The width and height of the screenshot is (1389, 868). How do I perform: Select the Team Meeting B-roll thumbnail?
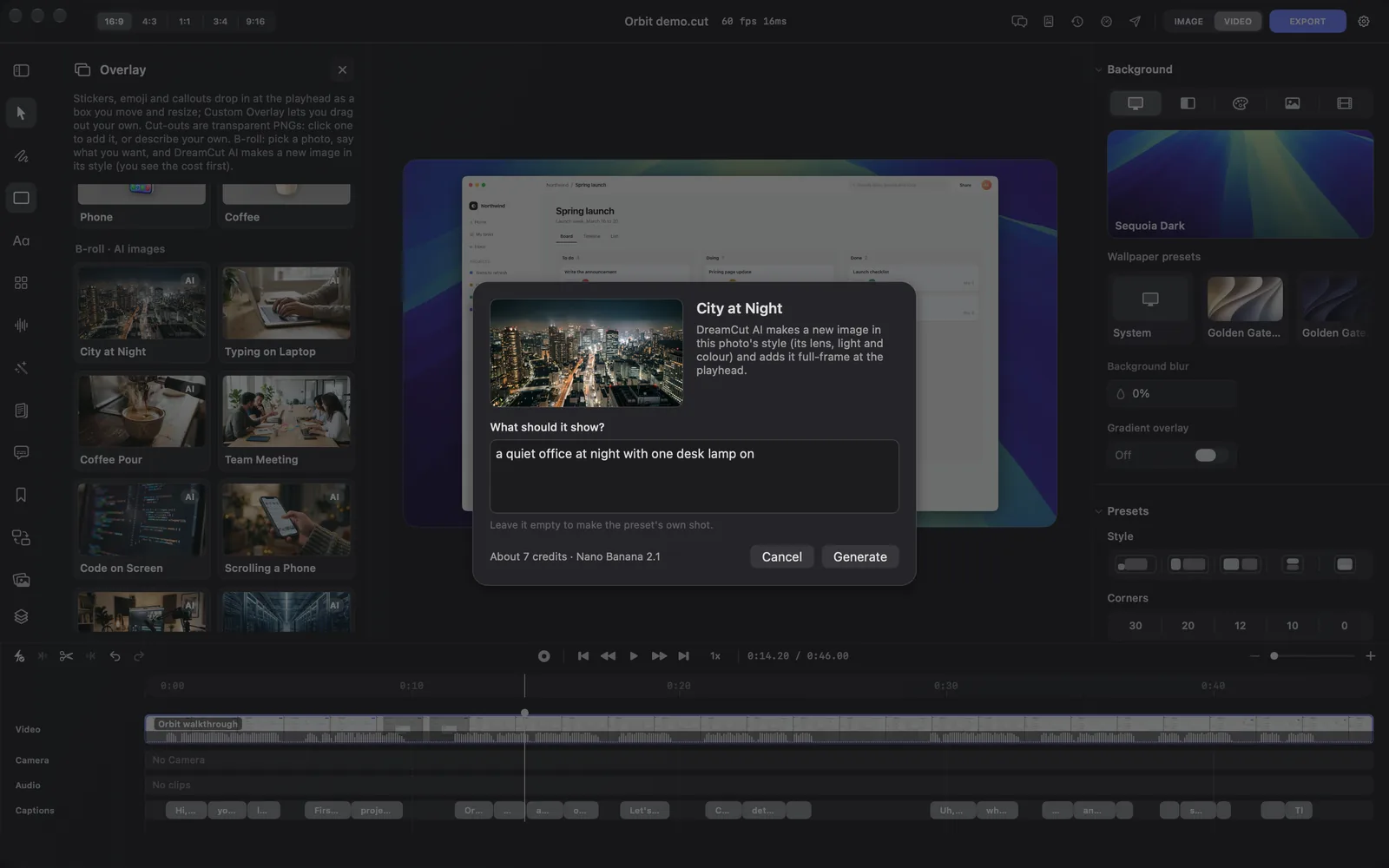(286, 423)
